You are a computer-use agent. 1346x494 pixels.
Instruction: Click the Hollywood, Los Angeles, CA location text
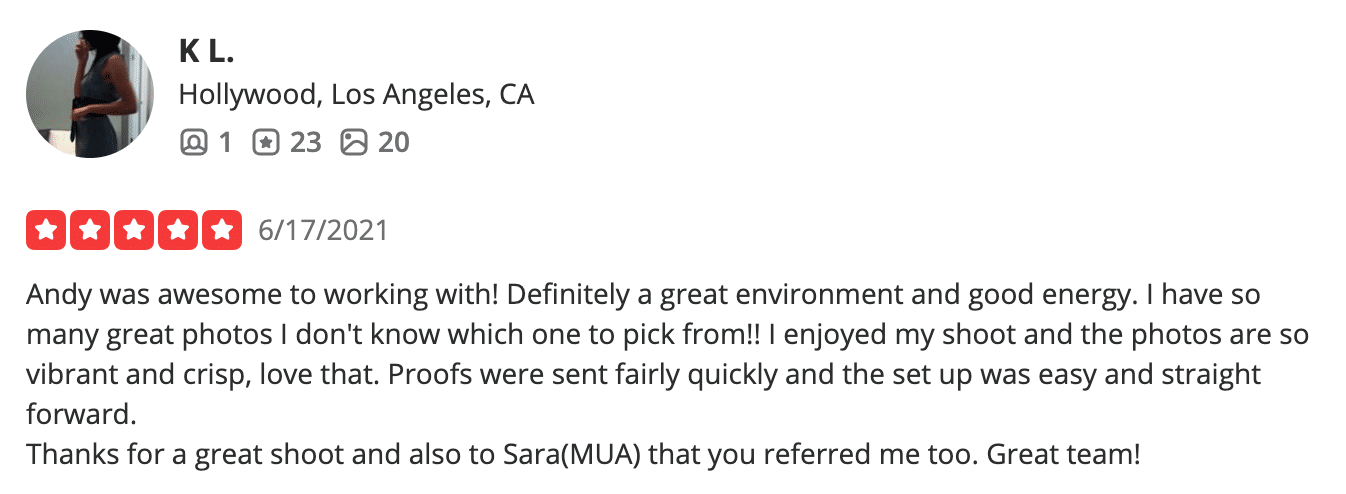[x=357, y=95]
